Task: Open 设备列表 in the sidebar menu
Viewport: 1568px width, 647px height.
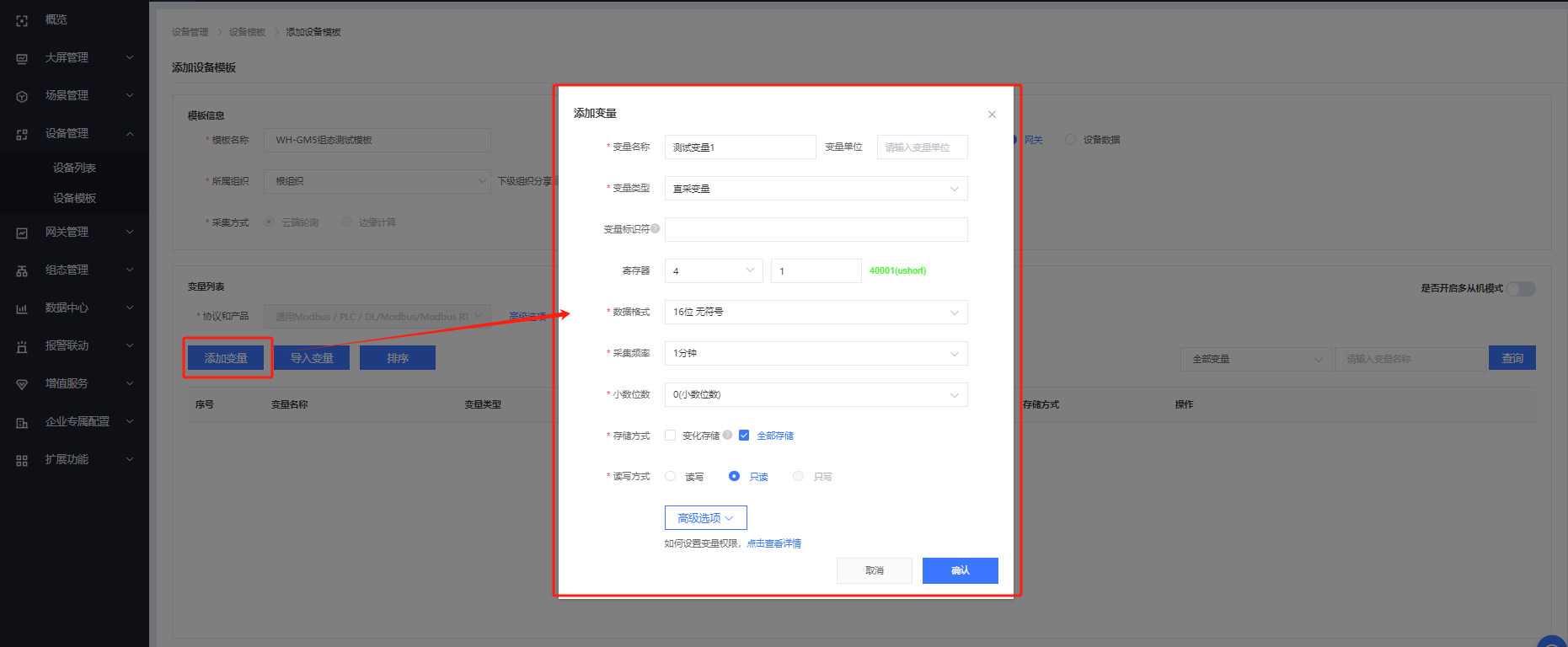Action: point(74,168)
